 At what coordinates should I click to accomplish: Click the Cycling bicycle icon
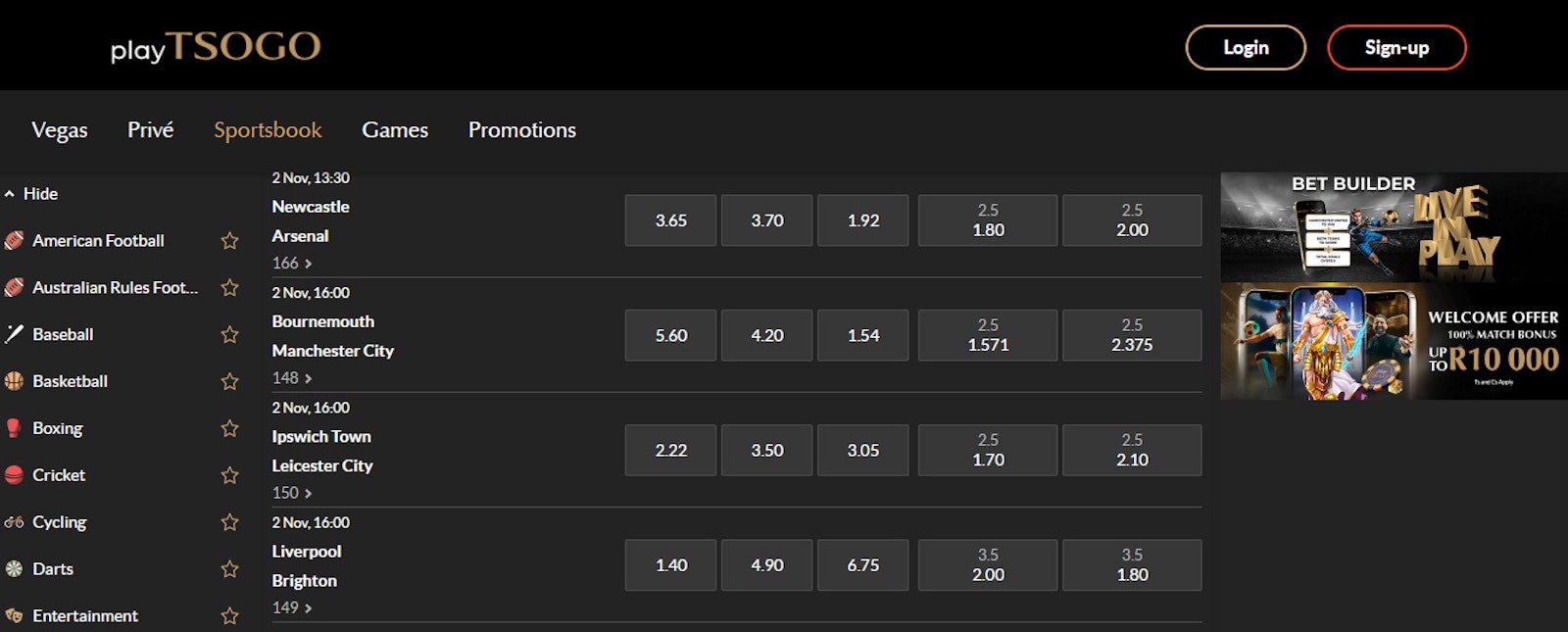[14, 522]
